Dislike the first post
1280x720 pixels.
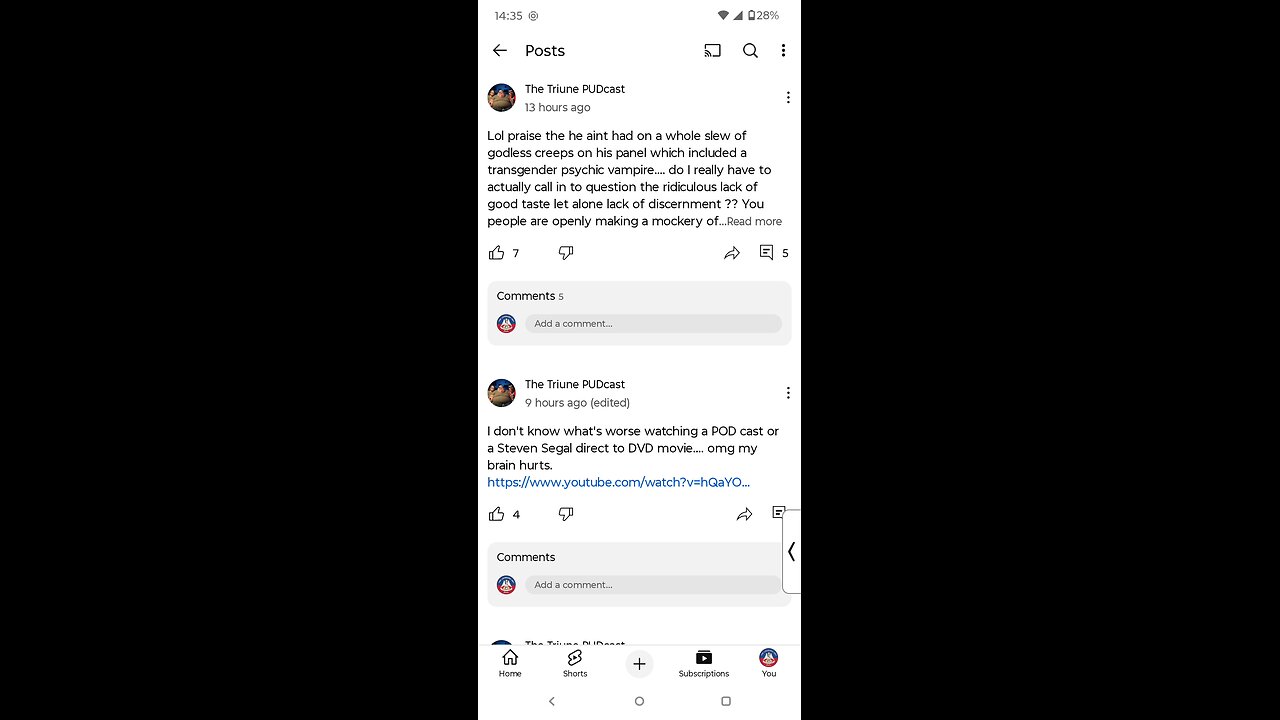[x=566, y=253]
